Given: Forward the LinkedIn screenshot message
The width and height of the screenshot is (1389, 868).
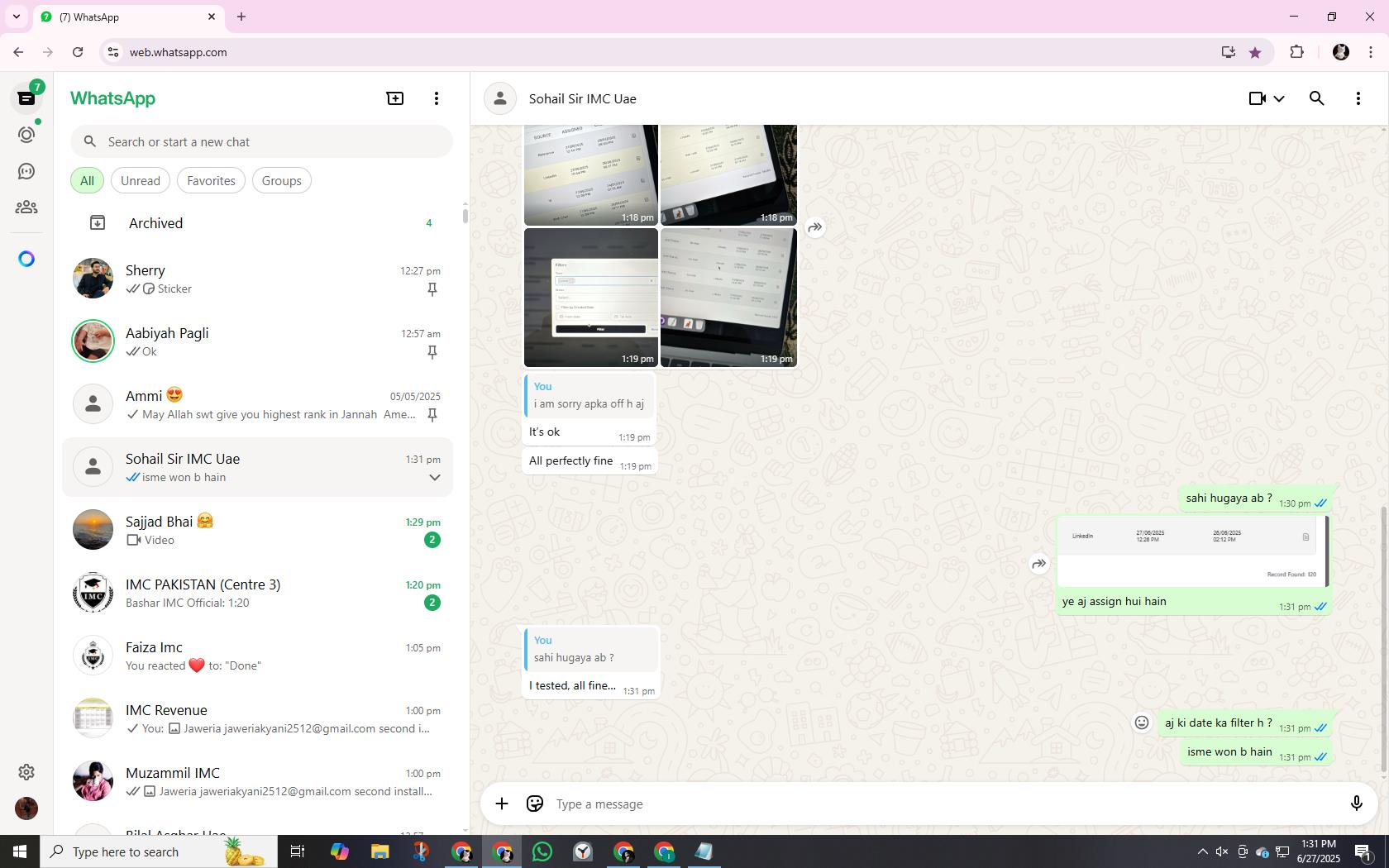Looking at the screenshot, I should pyautogui.click(x=1039, y=564).
